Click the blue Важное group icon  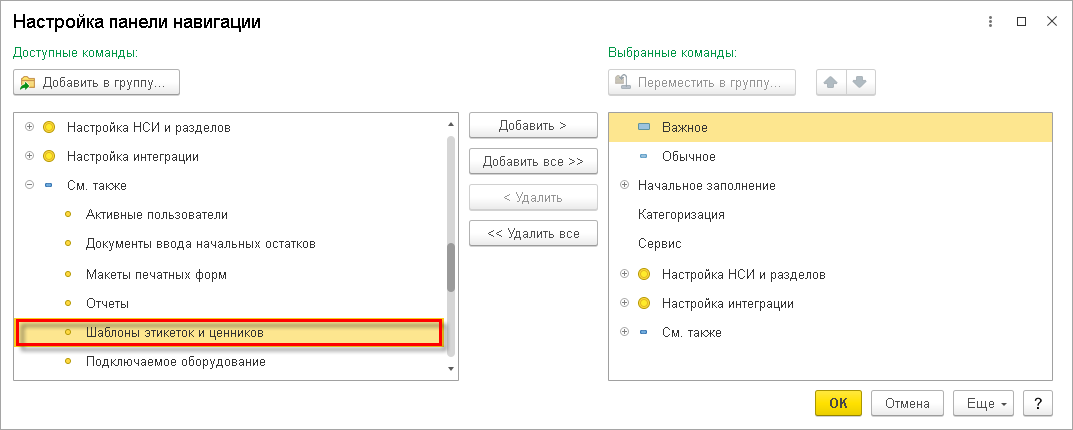643,127
